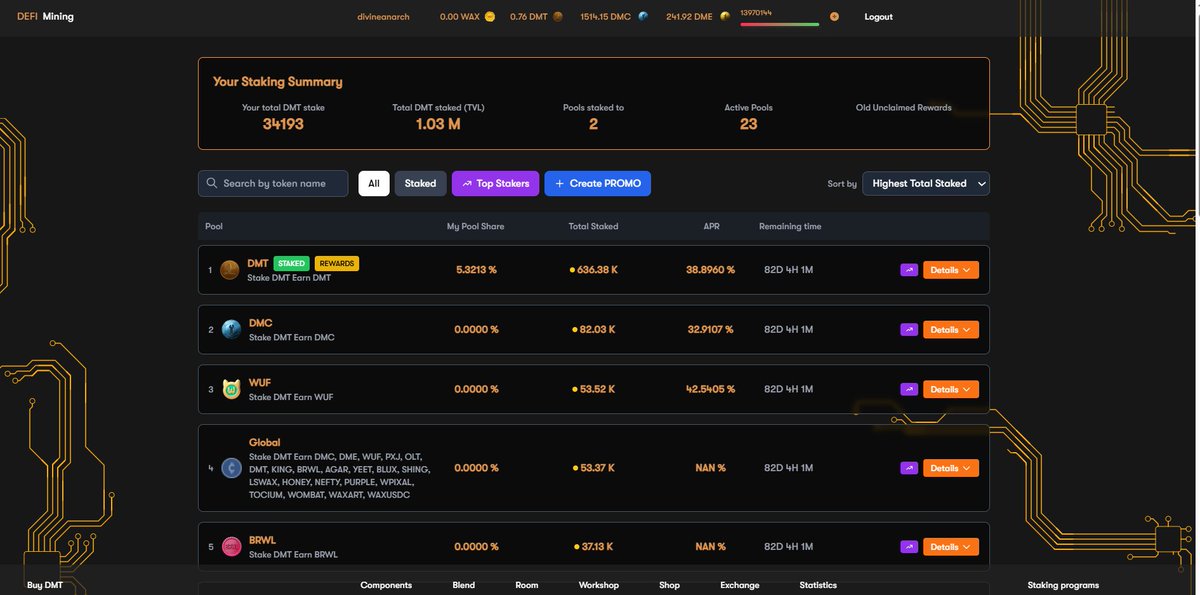Click the BRWL pool token icon

pos(229,546)
